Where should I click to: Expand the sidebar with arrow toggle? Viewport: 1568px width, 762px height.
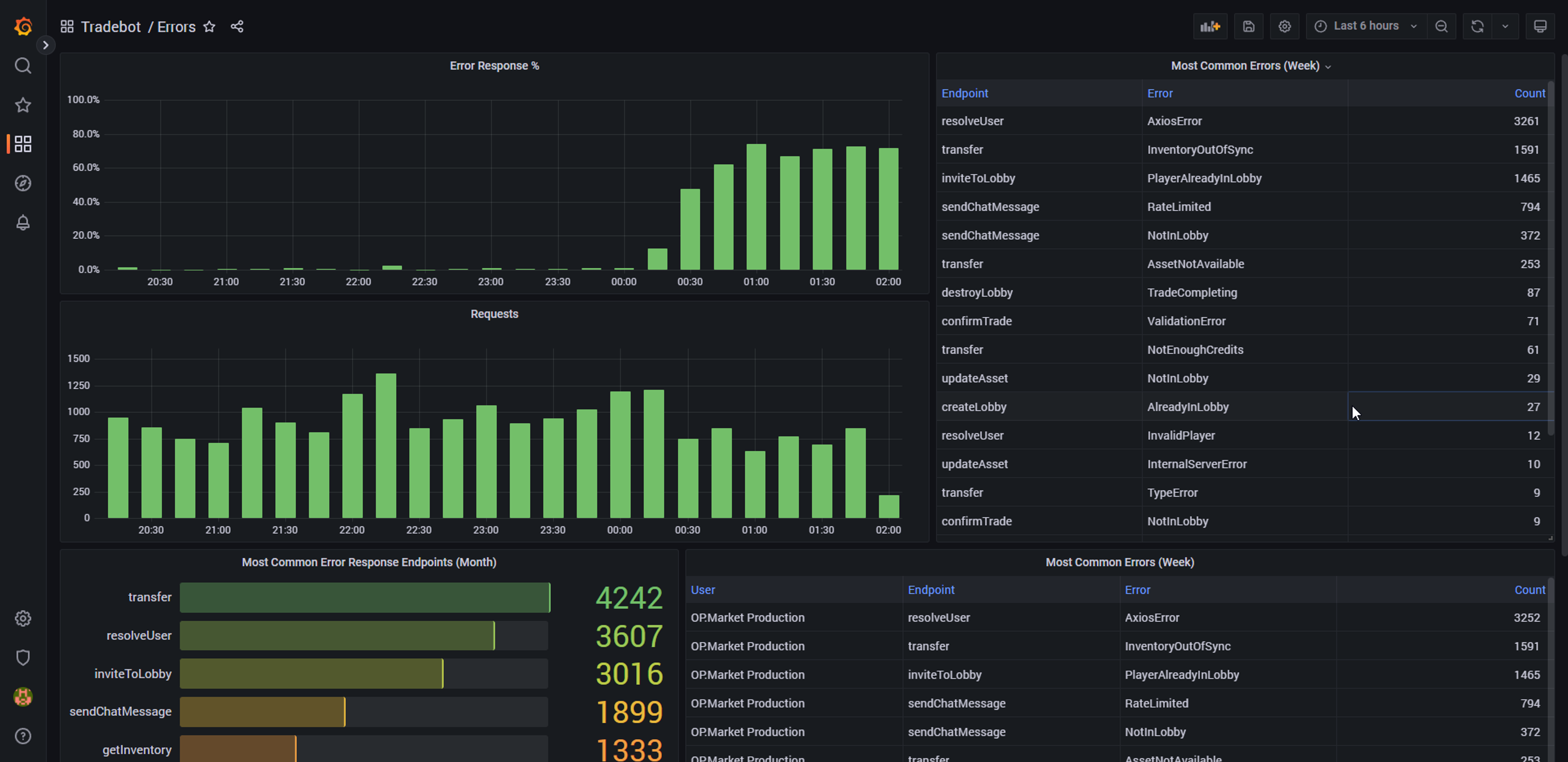46,45
